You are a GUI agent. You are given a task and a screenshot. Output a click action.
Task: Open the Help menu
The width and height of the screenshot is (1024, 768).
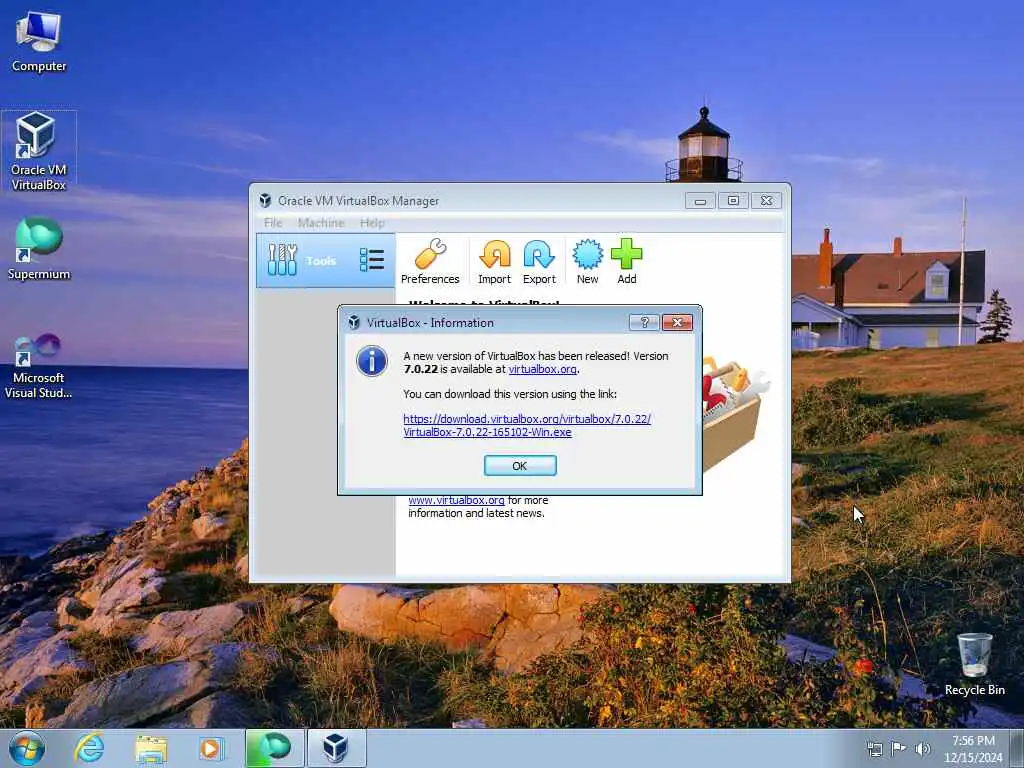[372, 223]
